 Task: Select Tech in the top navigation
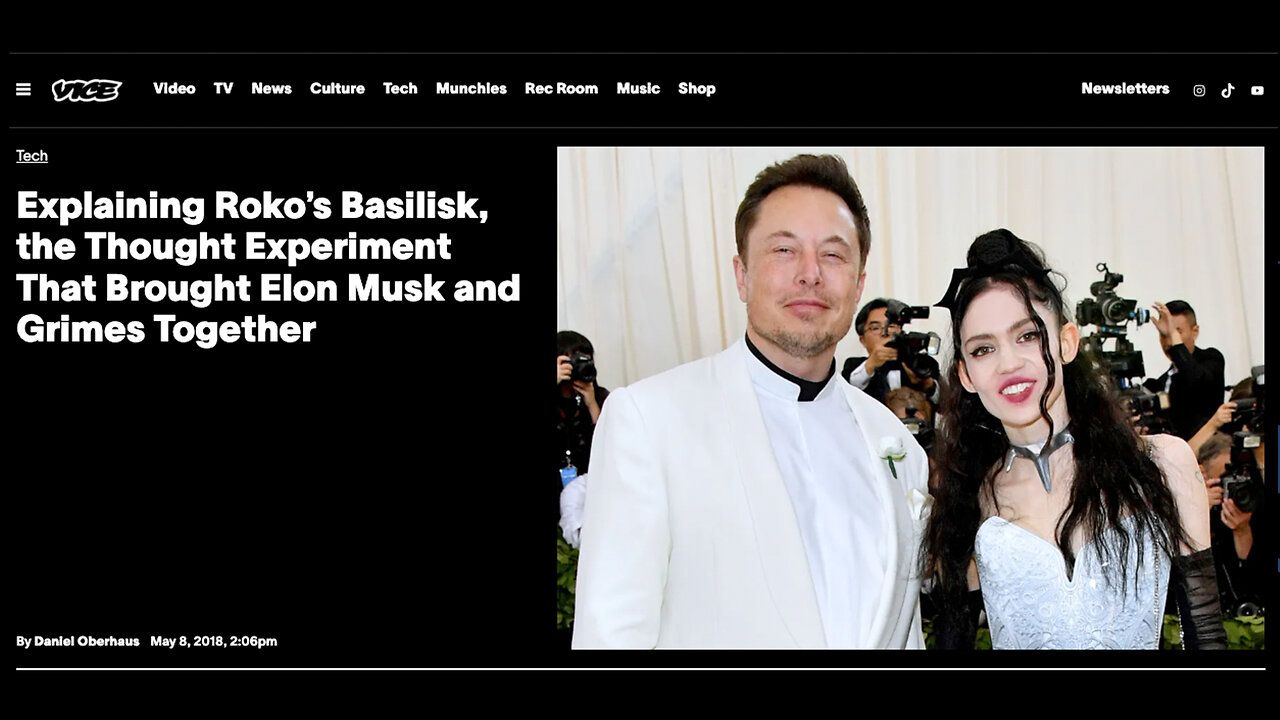pyautogui.click(x=400, y=88)
